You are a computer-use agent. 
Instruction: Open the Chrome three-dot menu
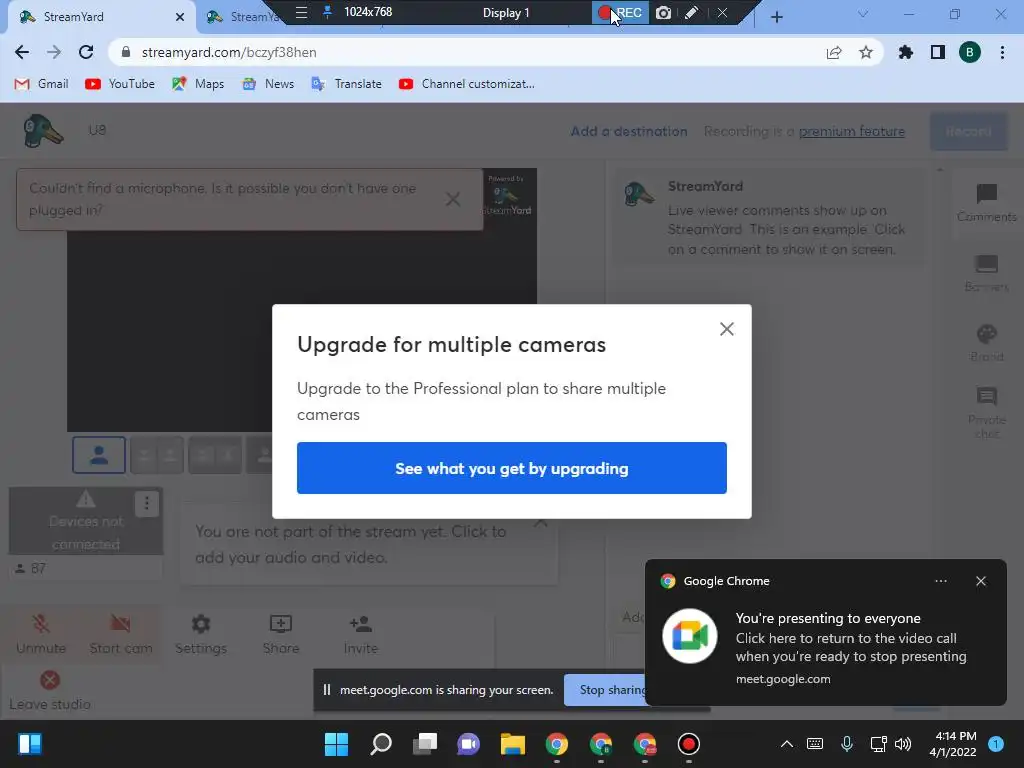[1002, 52]
